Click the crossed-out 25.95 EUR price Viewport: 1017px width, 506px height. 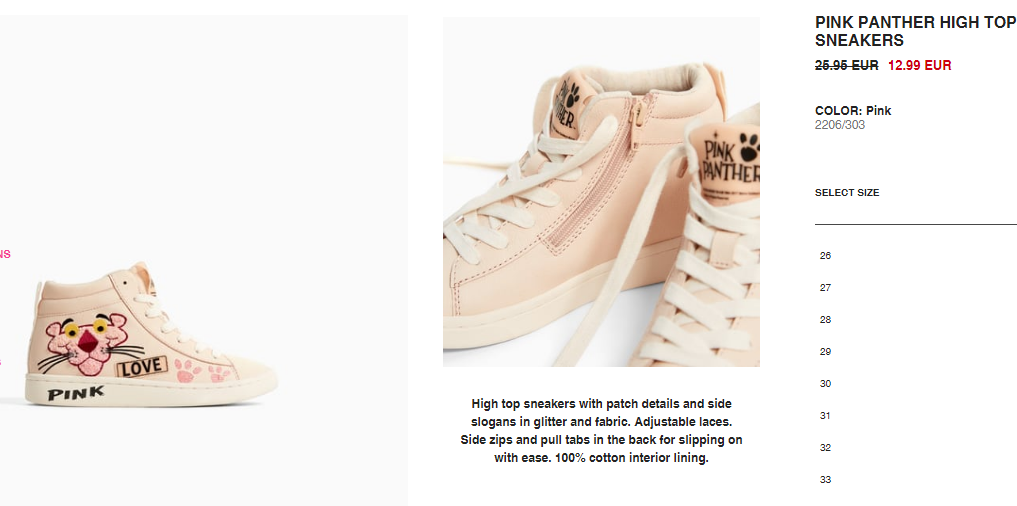[846, 66]
